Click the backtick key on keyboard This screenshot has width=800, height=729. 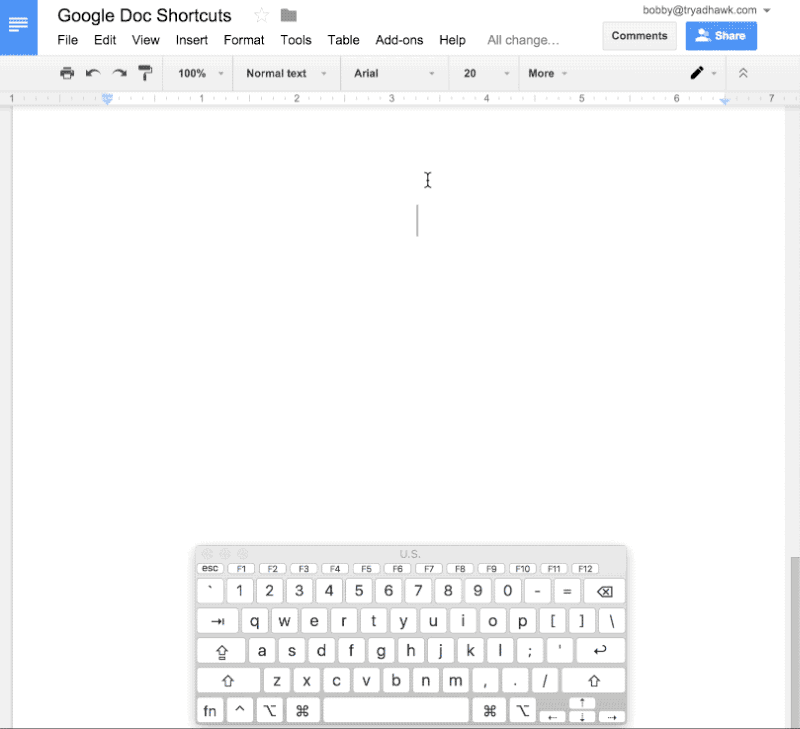(210, 591)
